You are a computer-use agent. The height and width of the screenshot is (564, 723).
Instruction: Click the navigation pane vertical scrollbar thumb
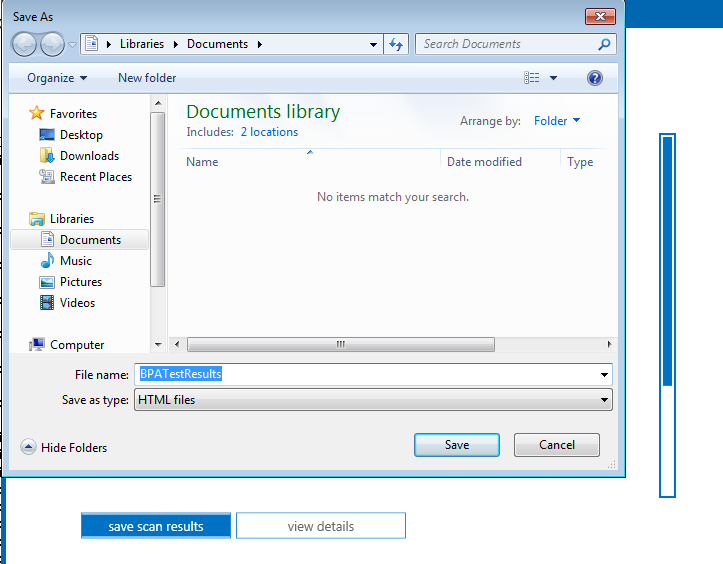(158, 199)
